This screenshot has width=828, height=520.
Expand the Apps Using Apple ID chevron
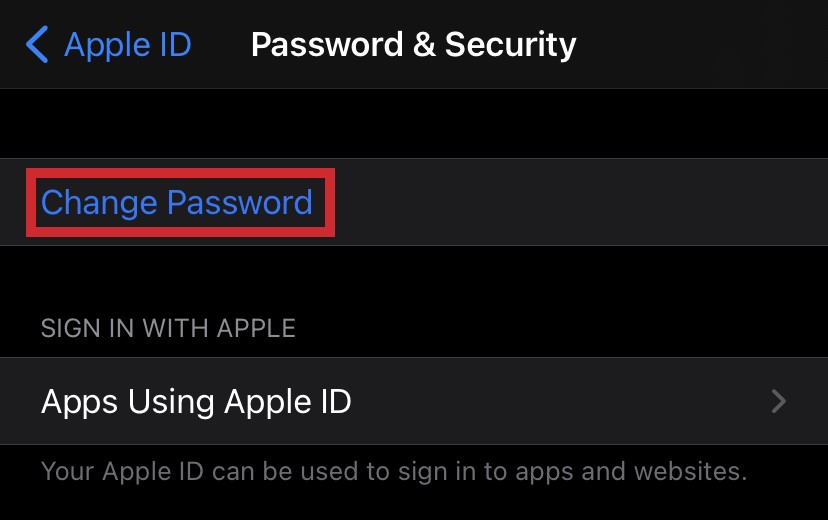(779, 402)
